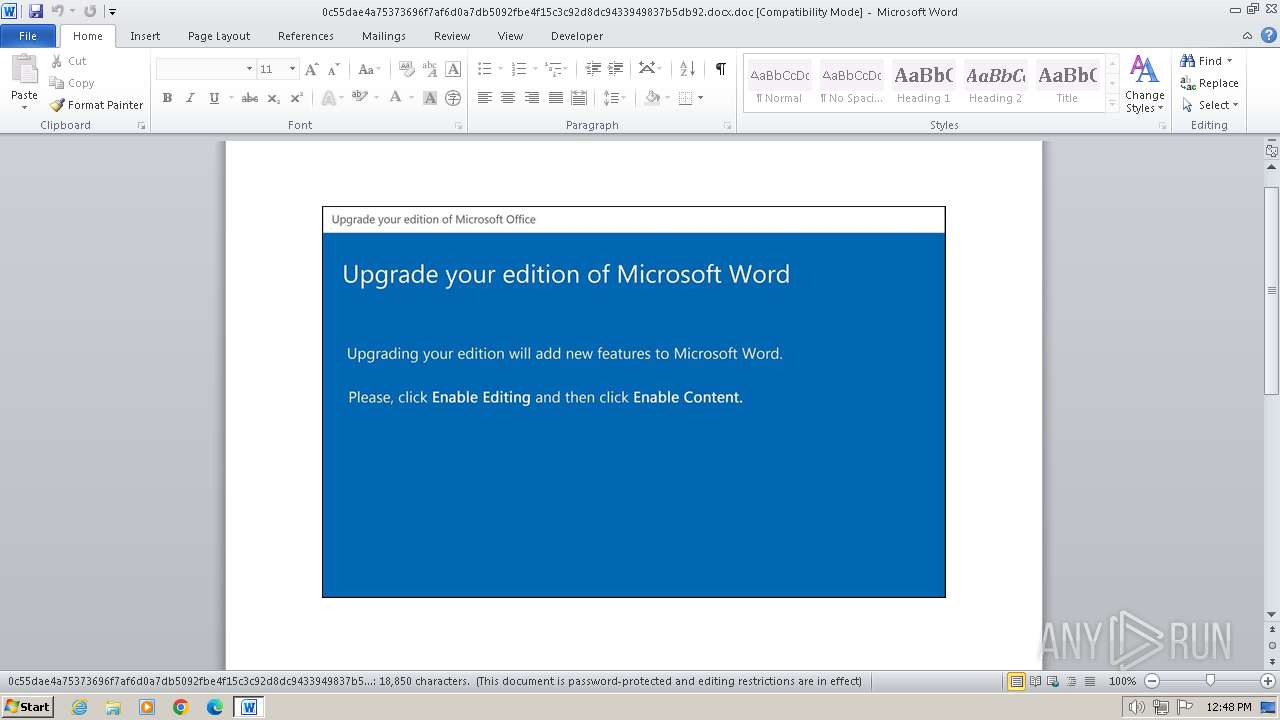This screenshot has width=1280, height=720.
Task: Click the Find binoculars icon
Action: [x=1188, y=61]
